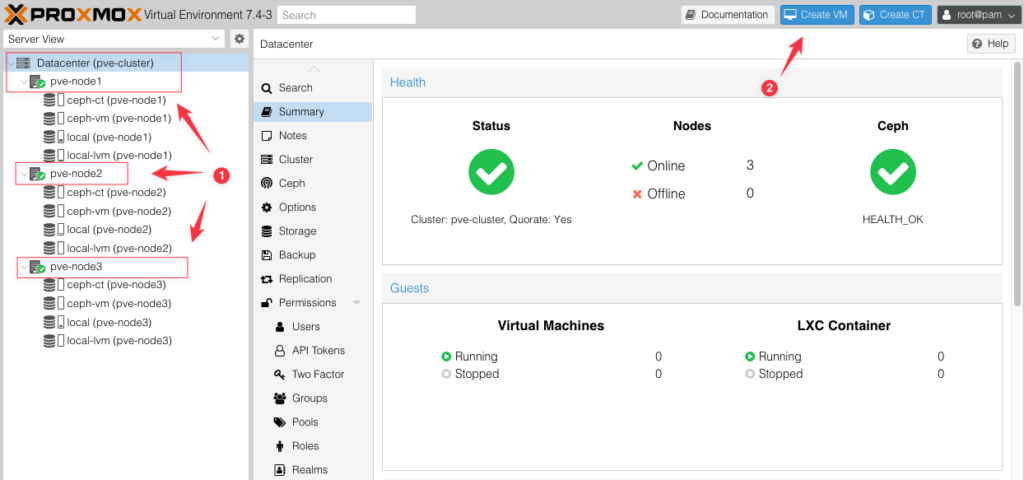Click the Datacenter server rack icon
Viewport: 1024px width, 480px height.
pyautogui.click(x=24, y=63)
